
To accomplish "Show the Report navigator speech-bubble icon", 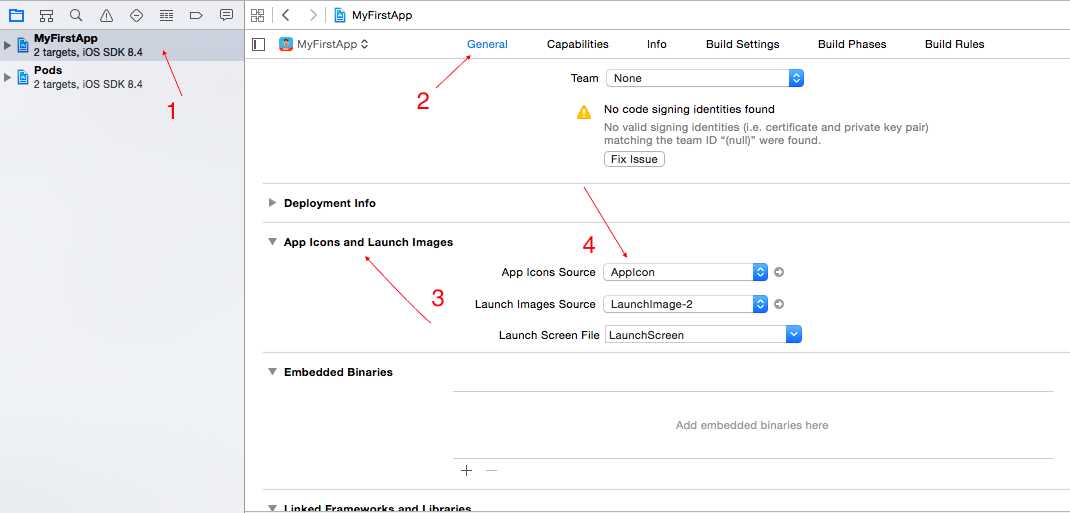I will point(226,15).
